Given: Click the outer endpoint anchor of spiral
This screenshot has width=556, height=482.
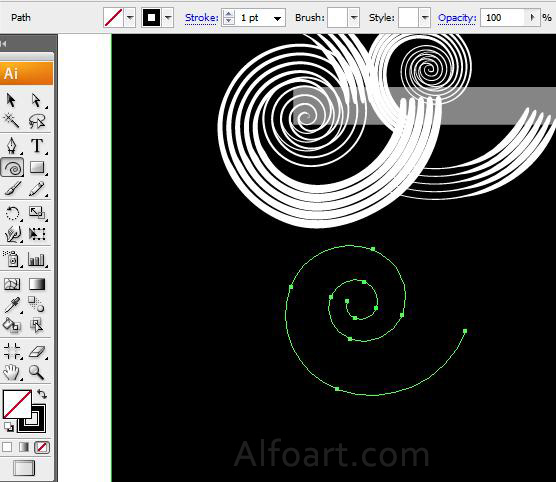Looking at the screenshot, I should pyautogui.click(x=465, y=331).
